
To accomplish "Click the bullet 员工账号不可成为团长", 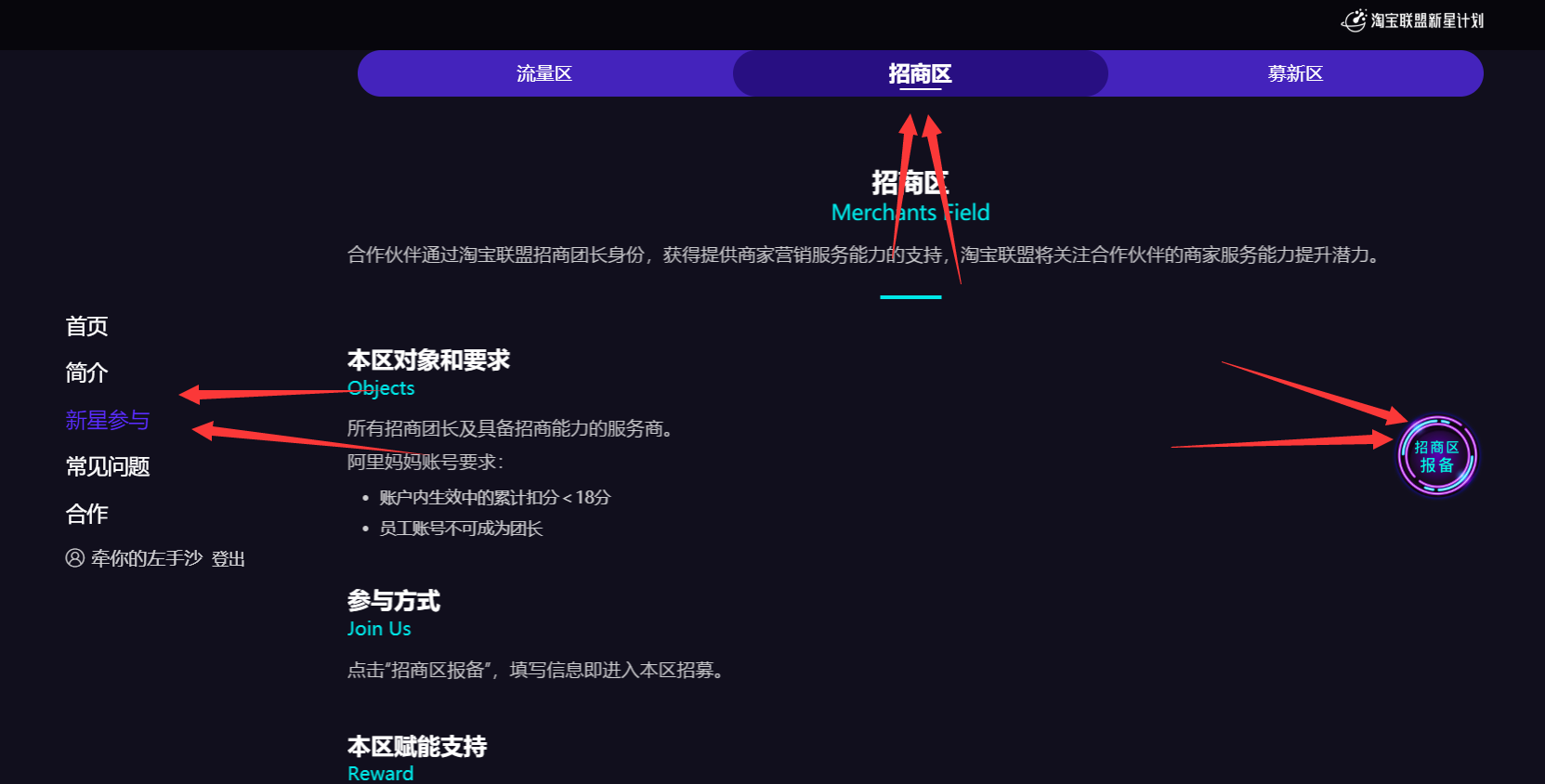I will click(x=461, y=529).
